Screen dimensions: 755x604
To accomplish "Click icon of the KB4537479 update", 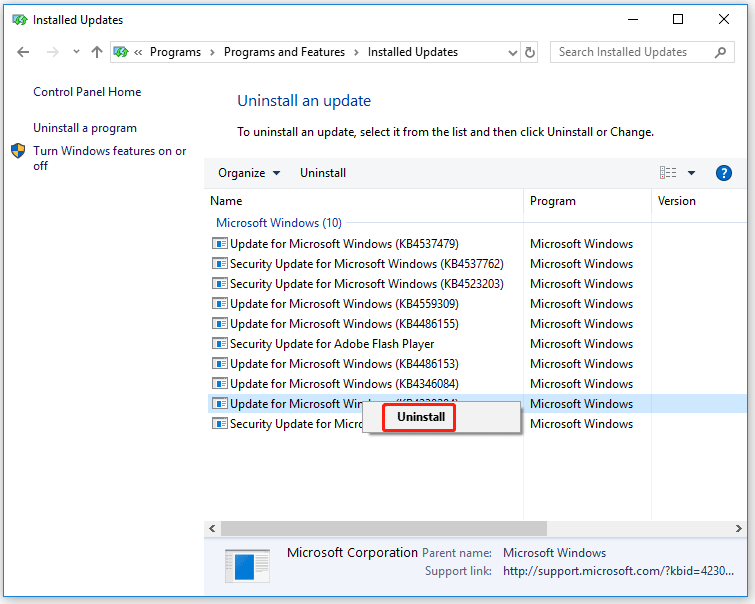I will (x=220, y=244).
